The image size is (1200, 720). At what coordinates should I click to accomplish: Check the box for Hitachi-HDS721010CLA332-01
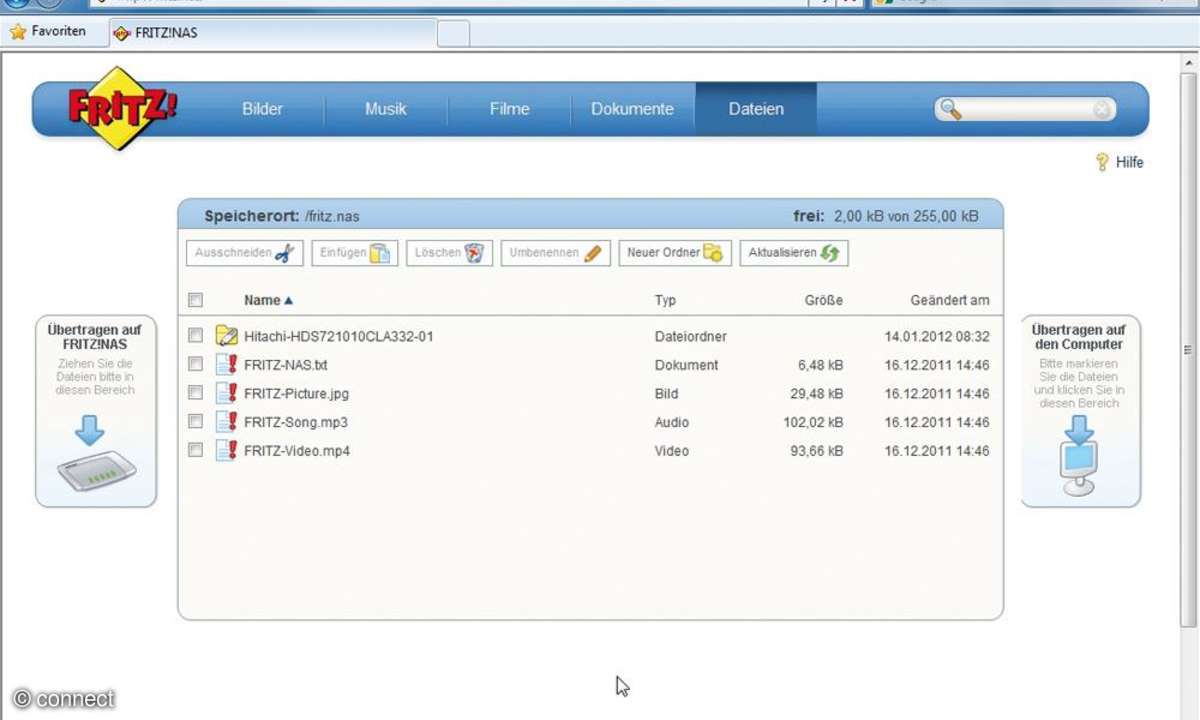click(196, 336)
